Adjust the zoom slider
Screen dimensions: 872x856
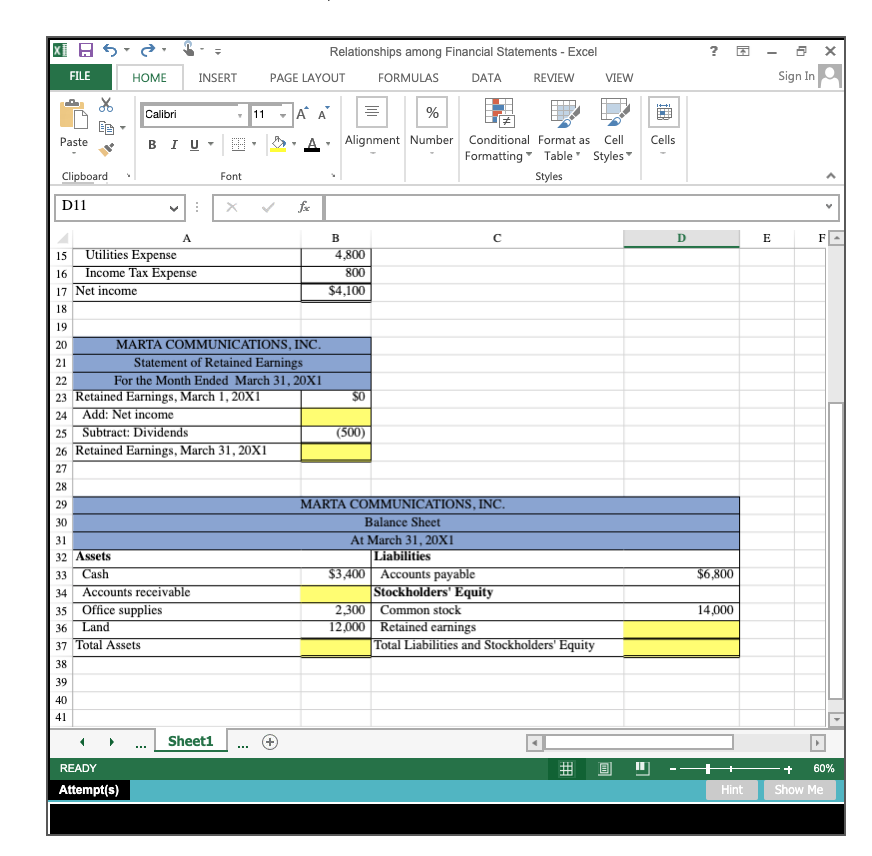710,768
